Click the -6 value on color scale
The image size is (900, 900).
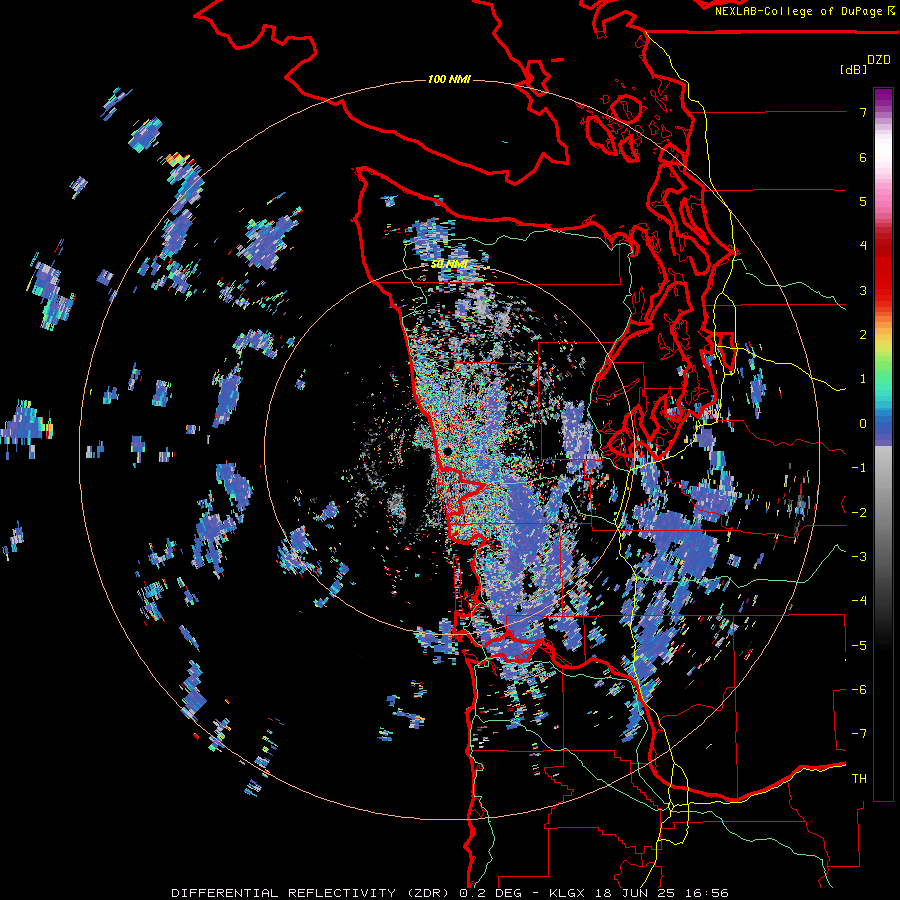coord(859,690)
